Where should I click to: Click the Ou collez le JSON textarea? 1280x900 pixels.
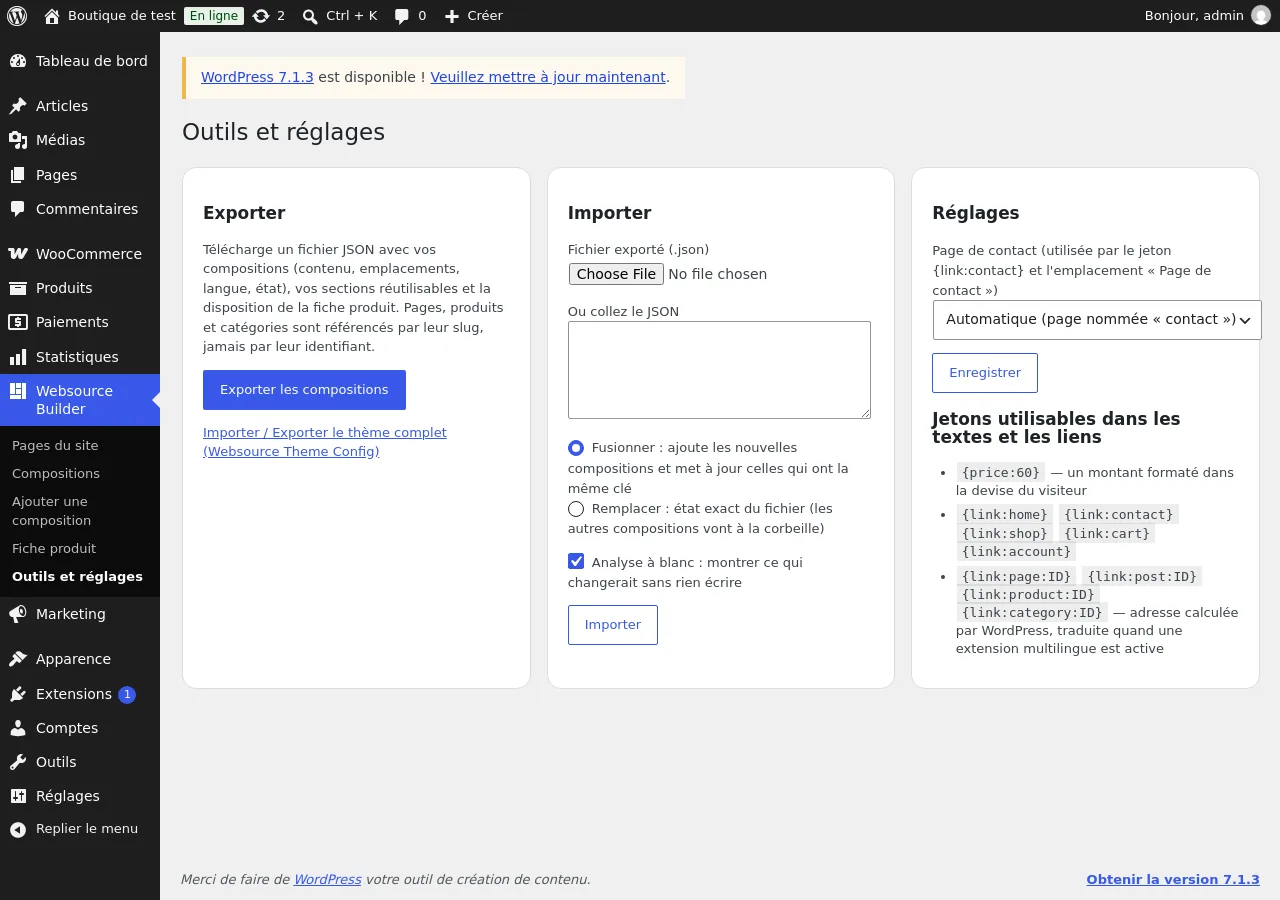click(719, 370)
